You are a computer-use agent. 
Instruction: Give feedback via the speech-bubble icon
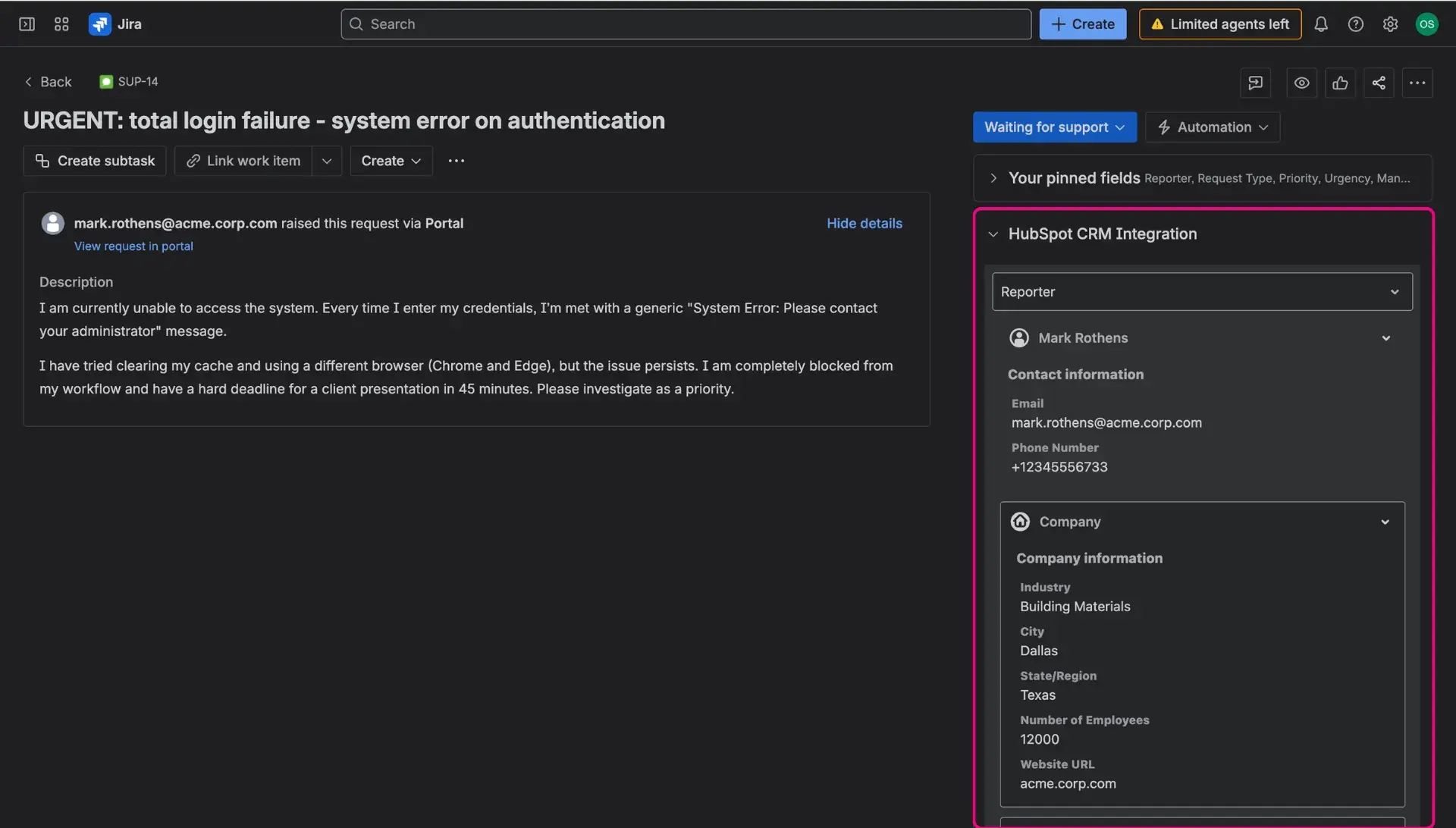click(x=1255, y=83)
